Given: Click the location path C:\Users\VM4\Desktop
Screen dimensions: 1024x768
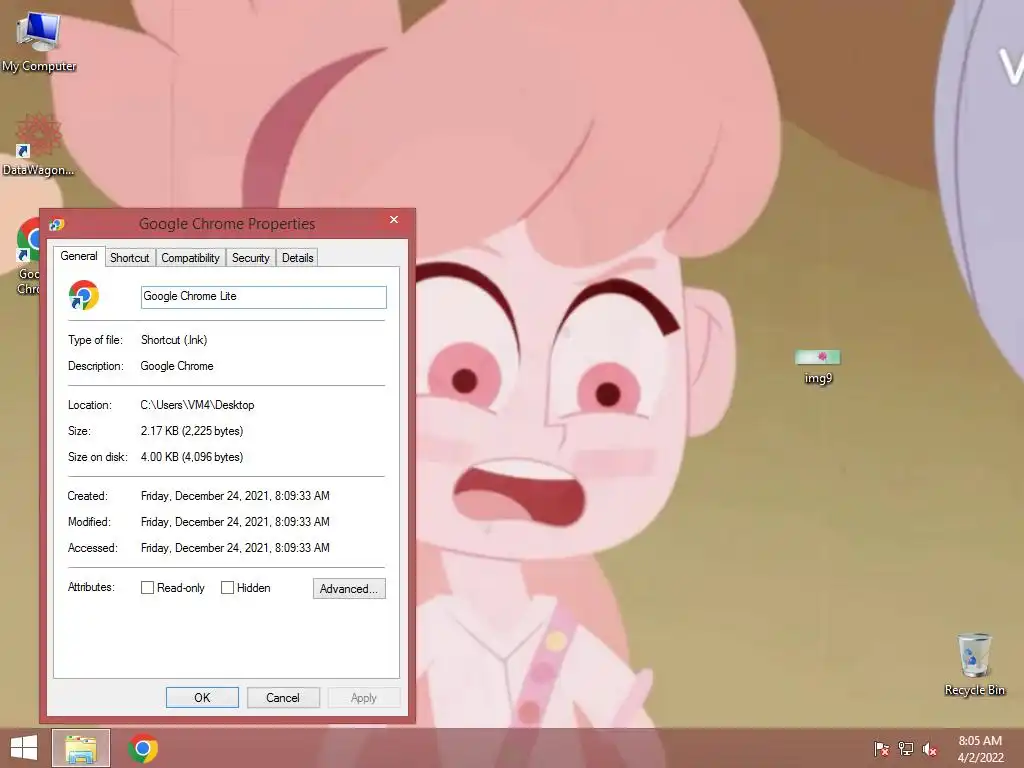Looking at the screenshot, I should 197,405.
